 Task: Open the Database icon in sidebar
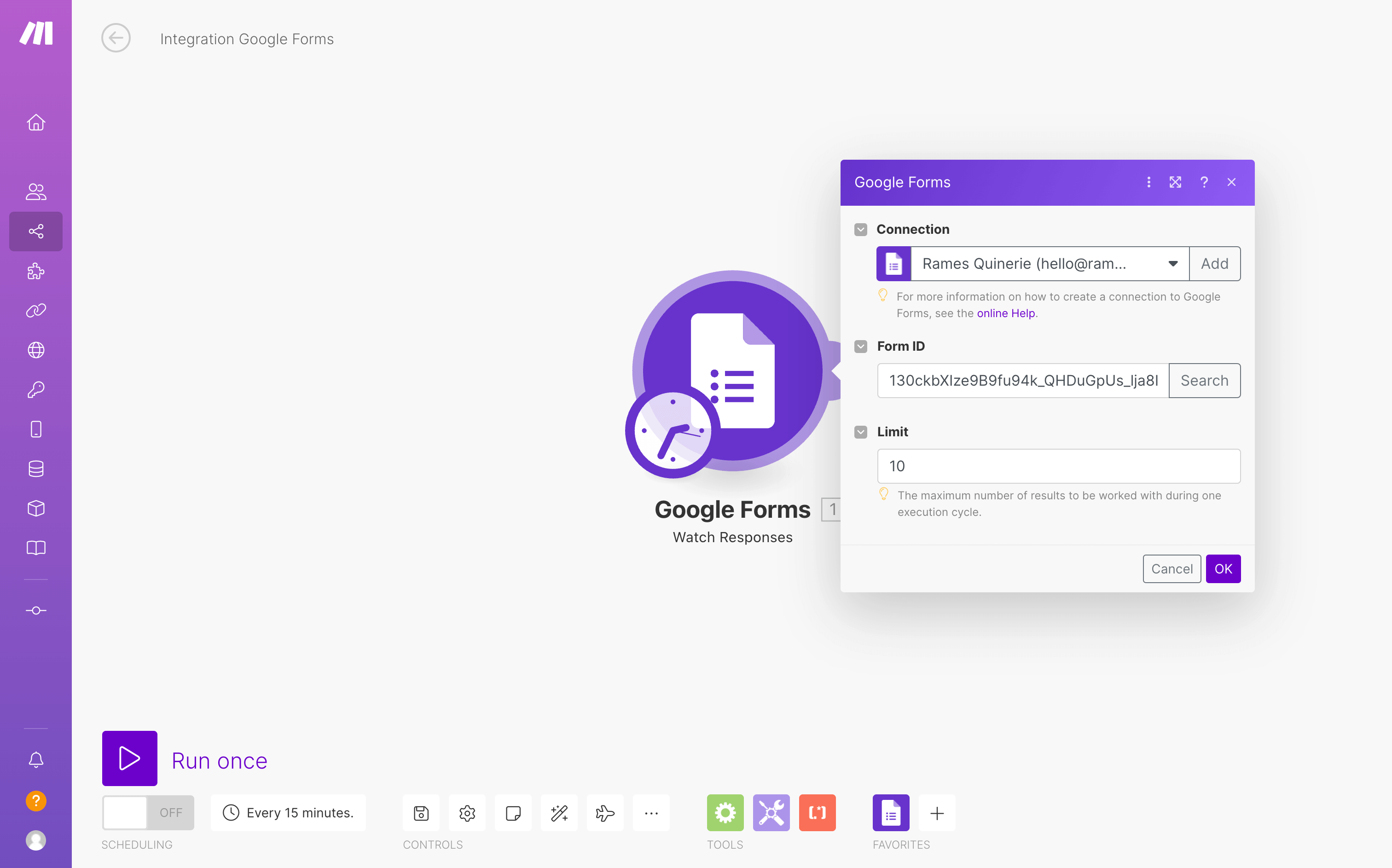(x=36, y=469)
